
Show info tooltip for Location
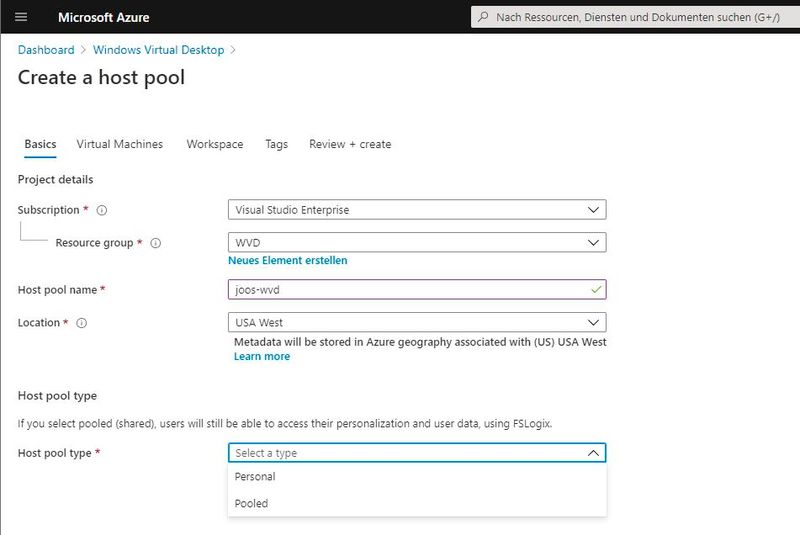pos(82,323)
